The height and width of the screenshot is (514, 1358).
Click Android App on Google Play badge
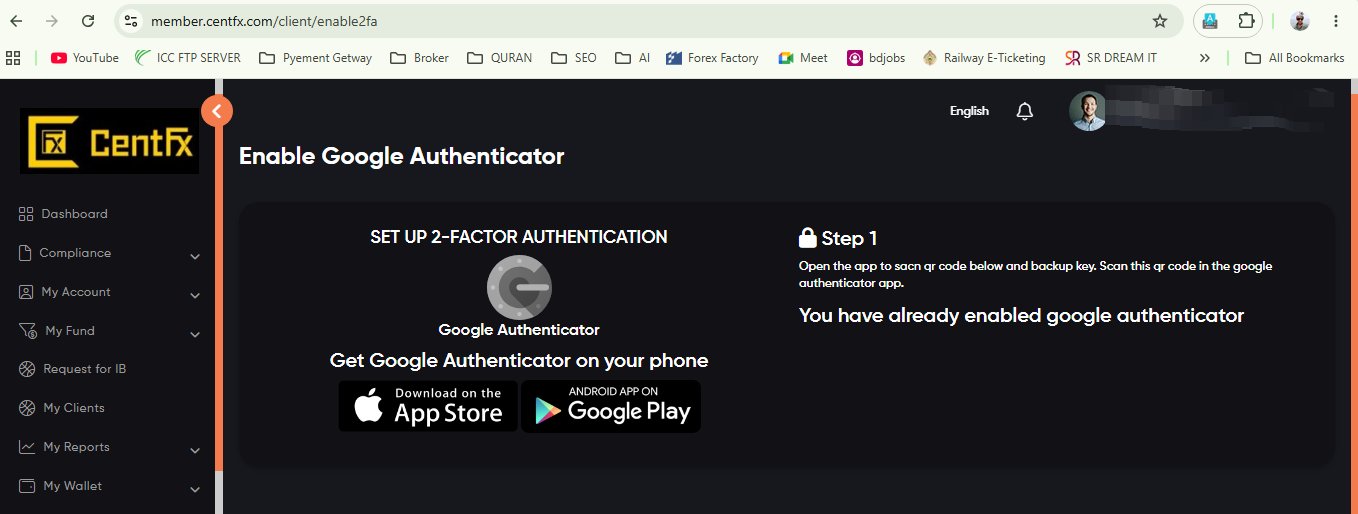[611, 406]
